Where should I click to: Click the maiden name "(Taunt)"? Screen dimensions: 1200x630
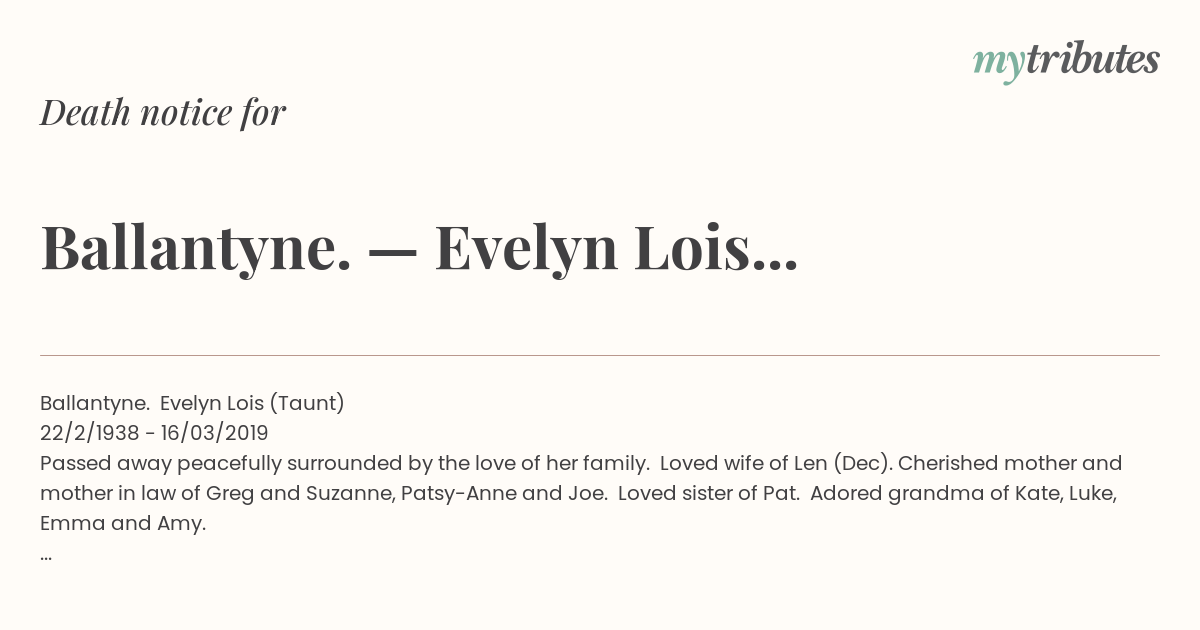307,403
